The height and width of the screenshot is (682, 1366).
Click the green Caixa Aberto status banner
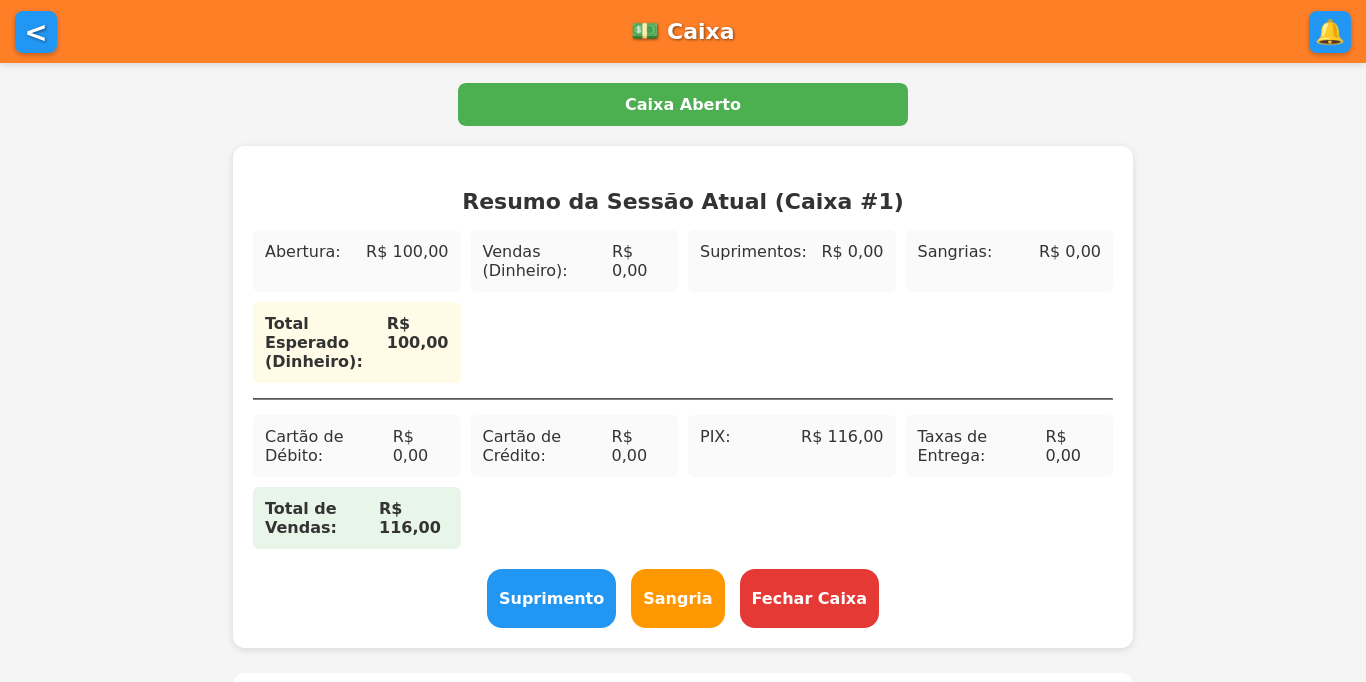(683, 104)
